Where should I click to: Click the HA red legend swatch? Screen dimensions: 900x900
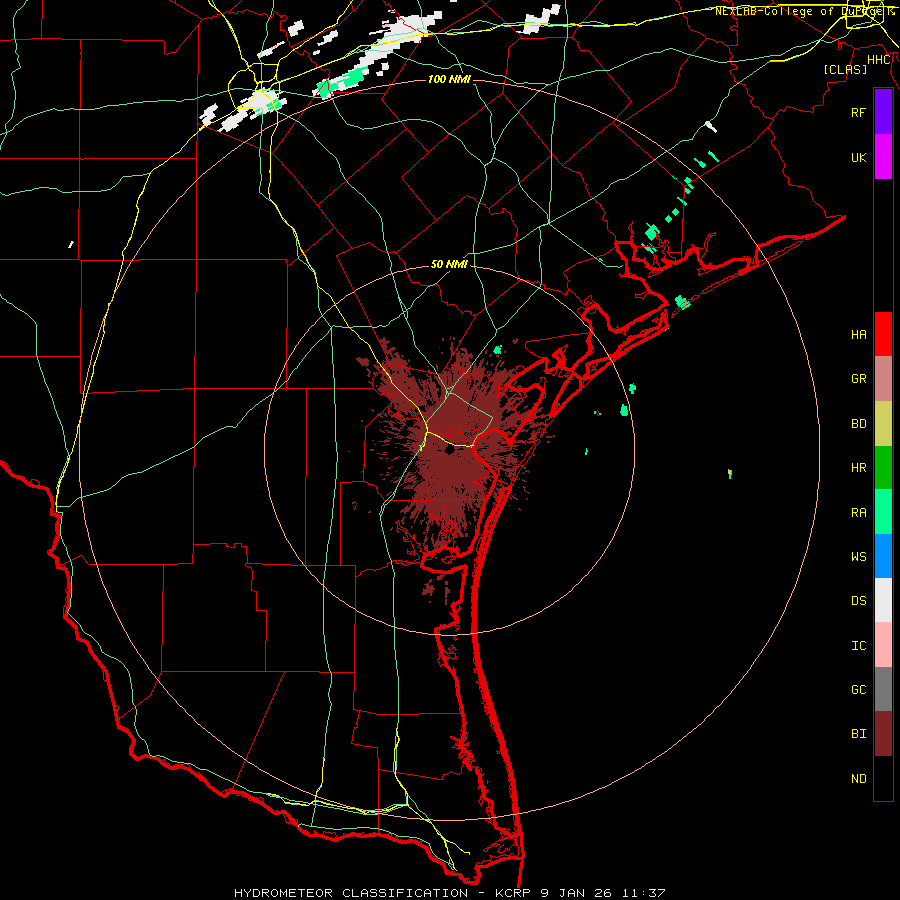[x=883, y=334]
